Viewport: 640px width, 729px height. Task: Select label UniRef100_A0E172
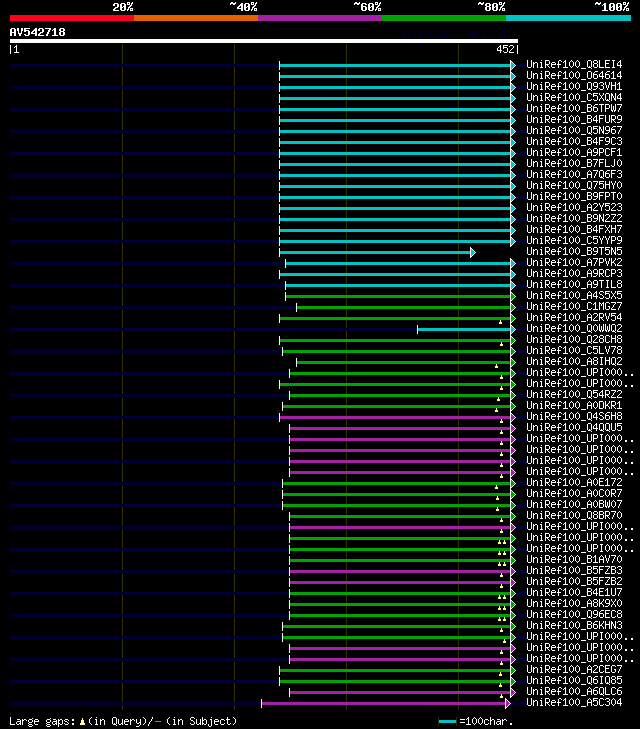click(574, 483)
